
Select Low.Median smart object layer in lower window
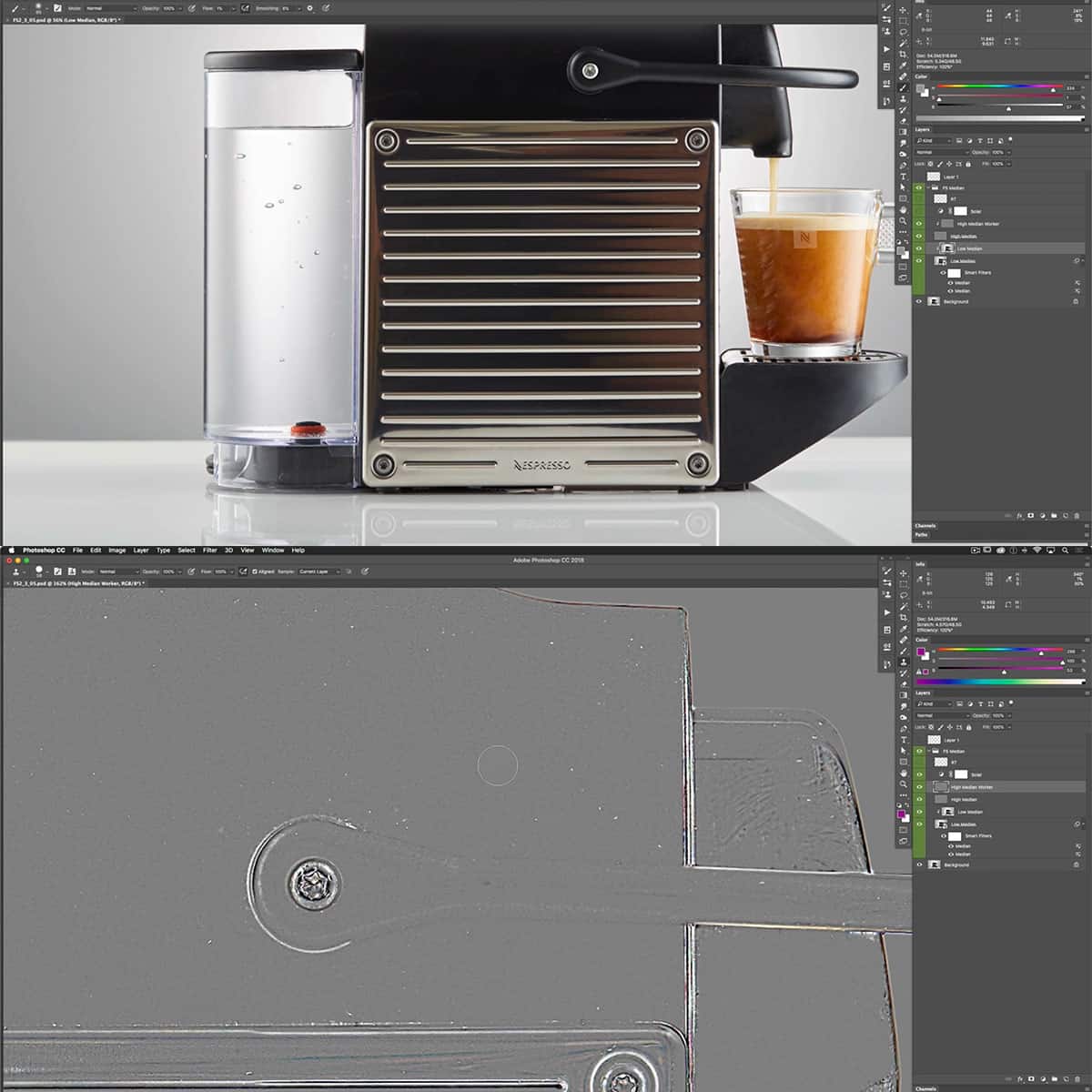pos(999,824)
